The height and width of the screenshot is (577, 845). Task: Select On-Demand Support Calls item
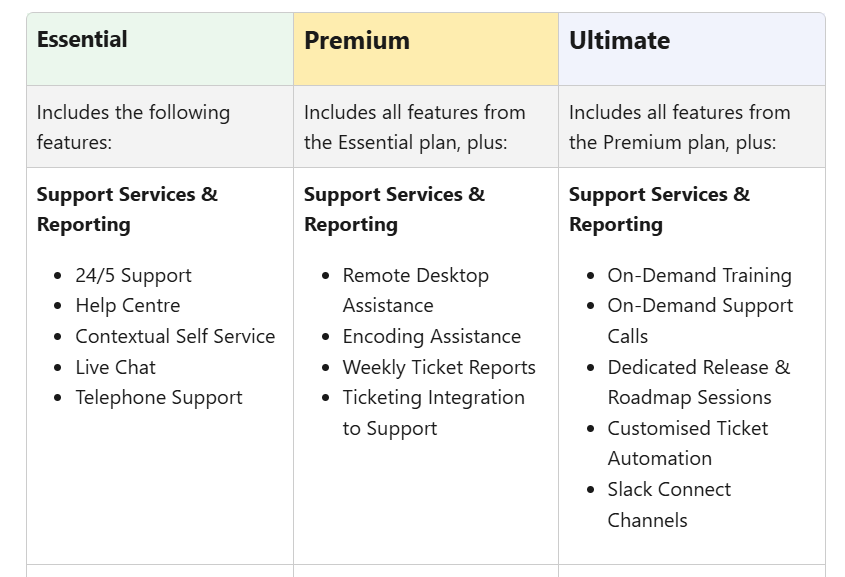tap(700, 320)
